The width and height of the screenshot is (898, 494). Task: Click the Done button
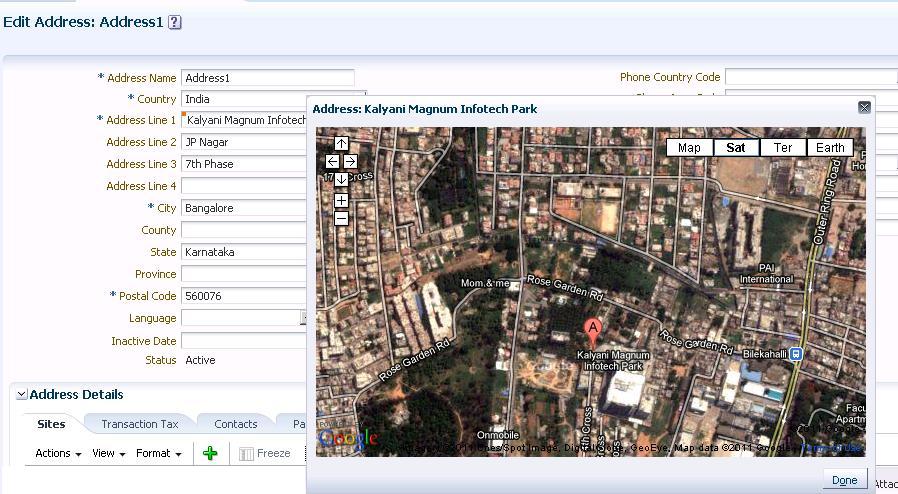pyautogui.click(x=845, y=480)
